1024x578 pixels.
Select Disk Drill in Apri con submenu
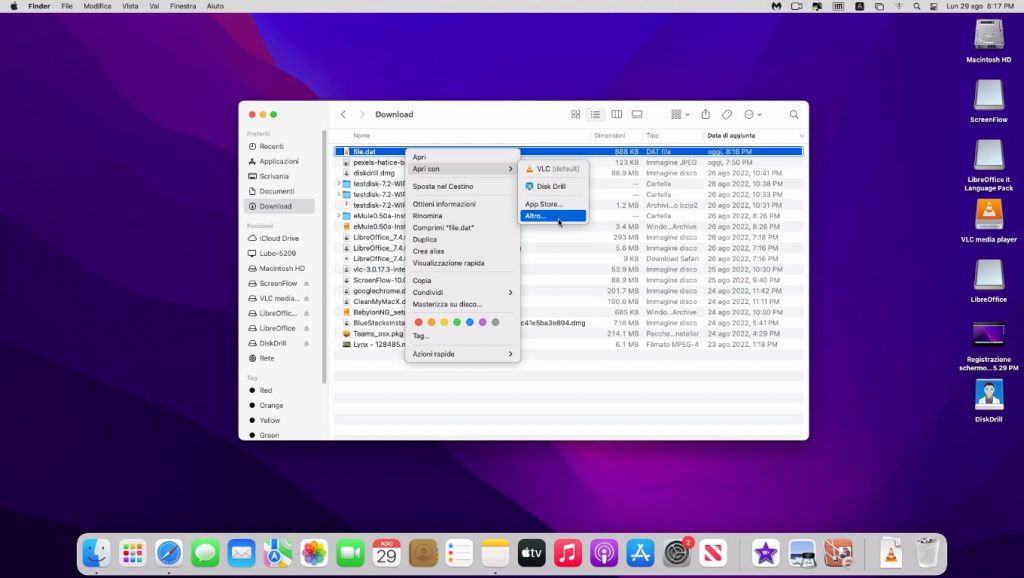tap(551, 186)
